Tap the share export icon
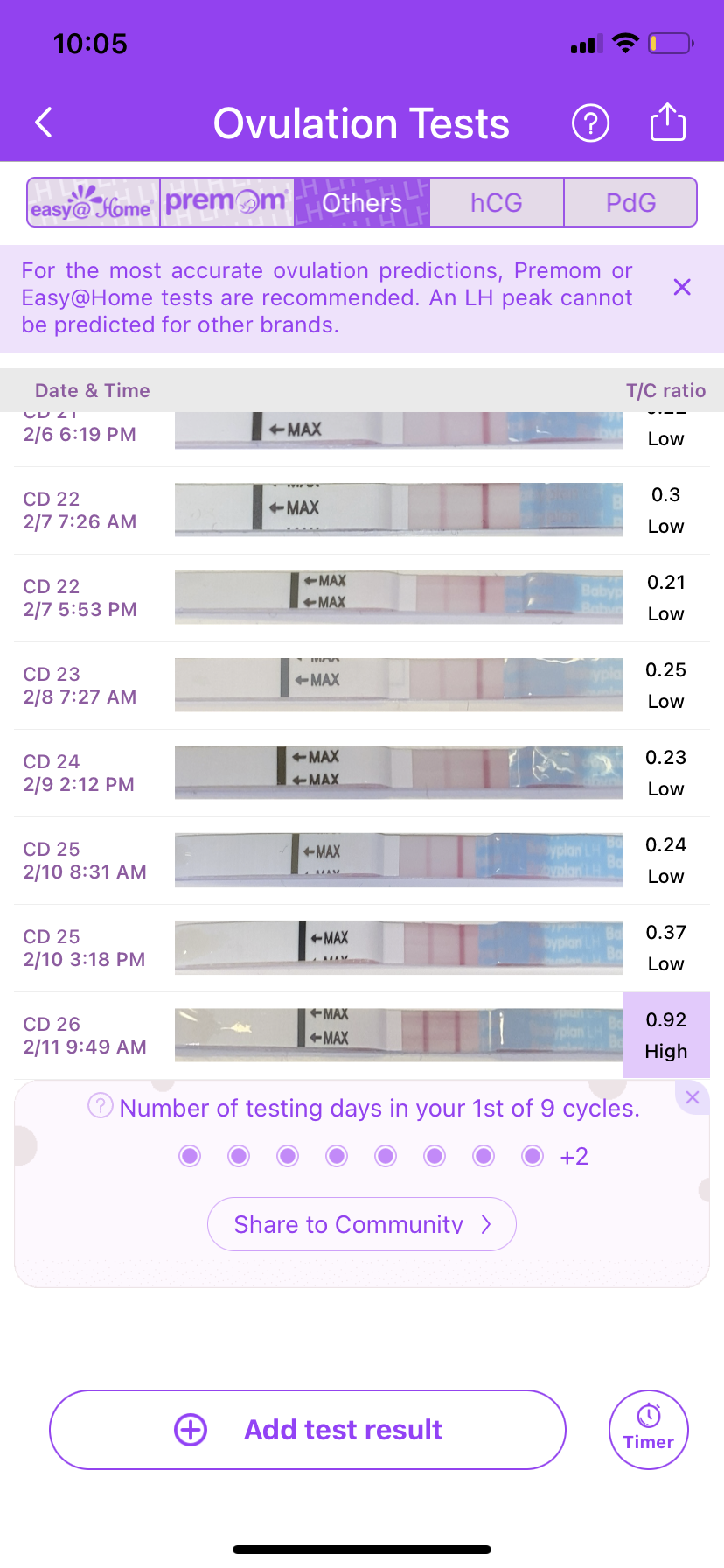The width and height of the screenshot is (724, 1568). coord(667,122)
